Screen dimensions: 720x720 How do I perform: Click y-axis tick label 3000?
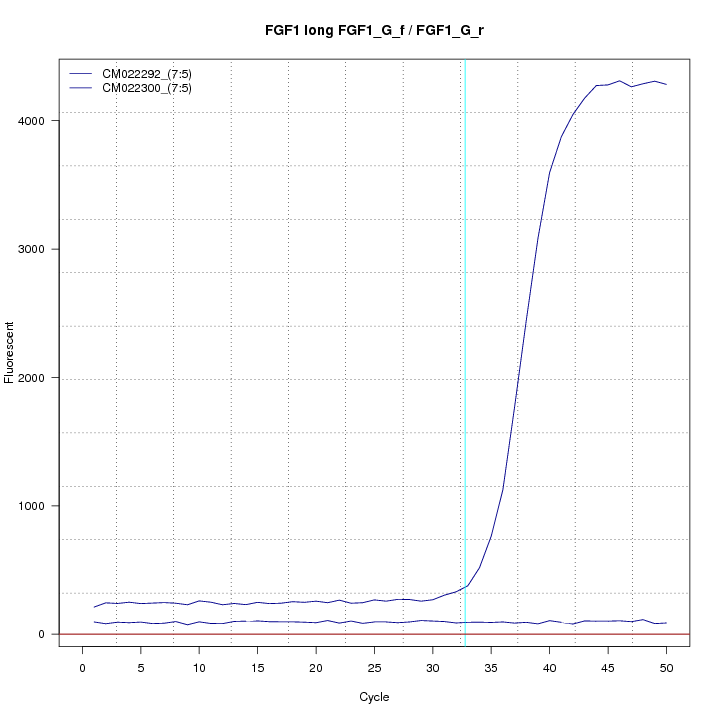click(x=32, y=249)
